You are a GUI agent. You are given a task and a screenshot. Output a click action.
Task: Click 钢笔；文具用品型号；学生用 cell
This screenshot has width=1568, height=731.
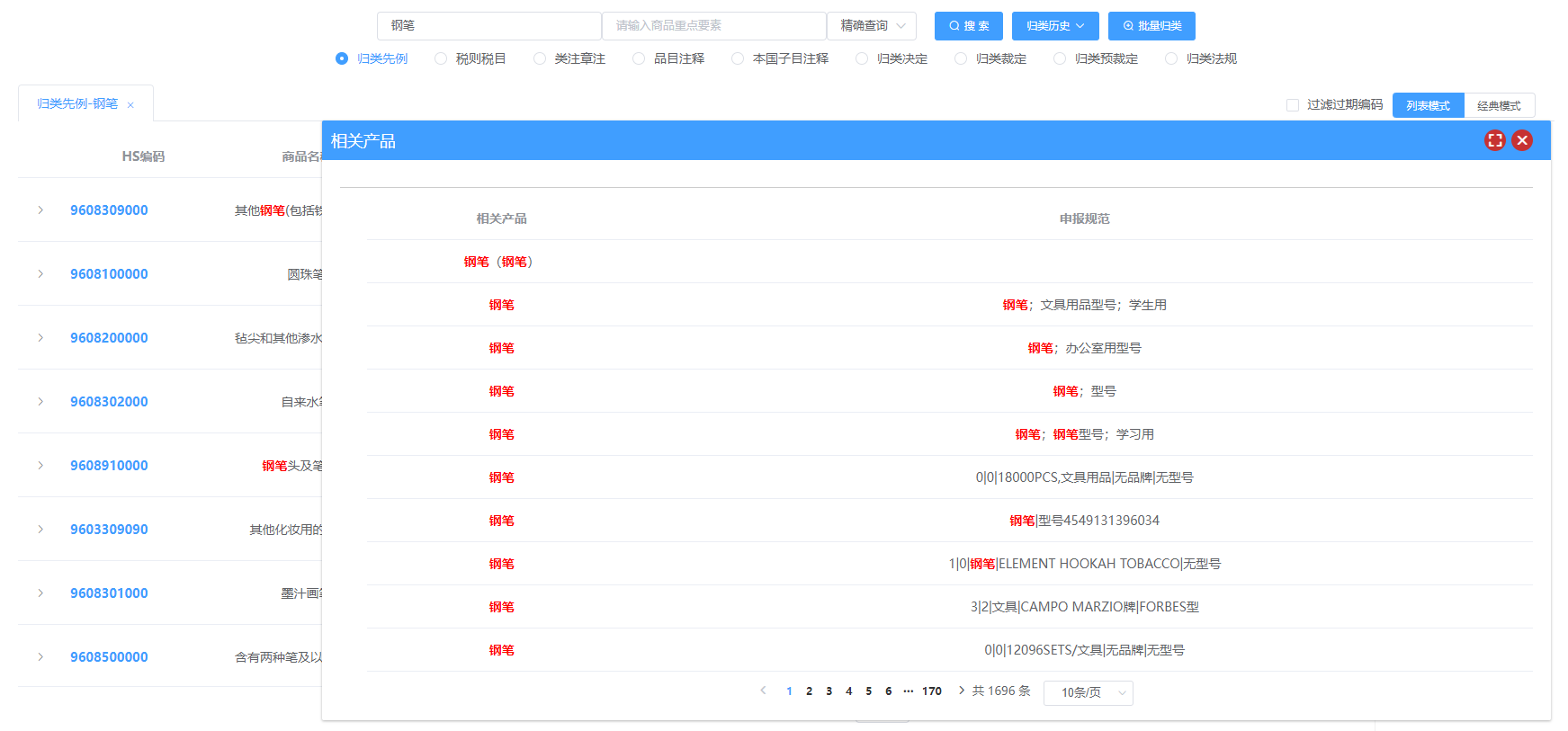1084,305
